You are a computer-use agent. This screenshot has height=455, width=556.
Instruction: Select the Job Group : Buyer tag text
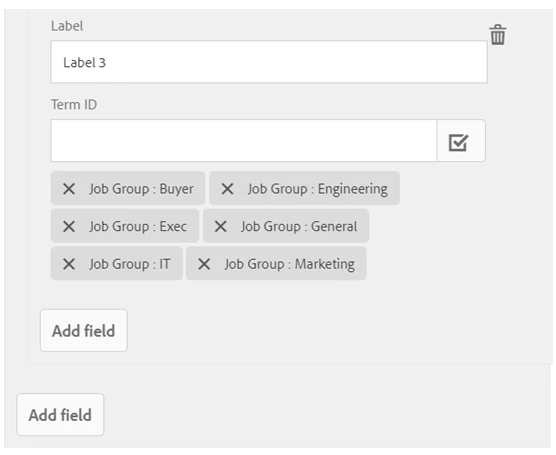141,189
